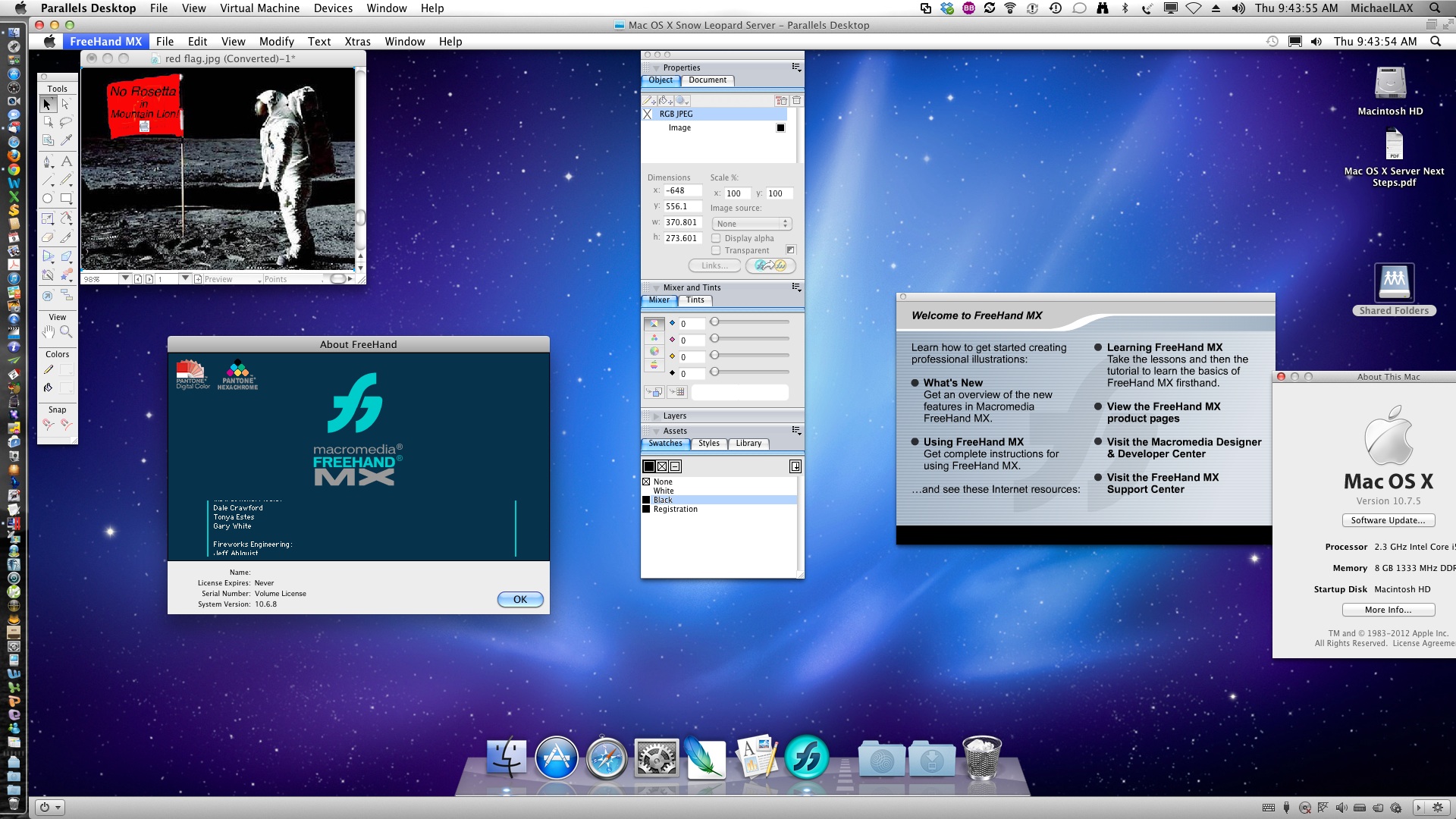Screen dimensions: 1456x819
Task: Click the Add Fill icon in Properties
Action: coord(665,100)
